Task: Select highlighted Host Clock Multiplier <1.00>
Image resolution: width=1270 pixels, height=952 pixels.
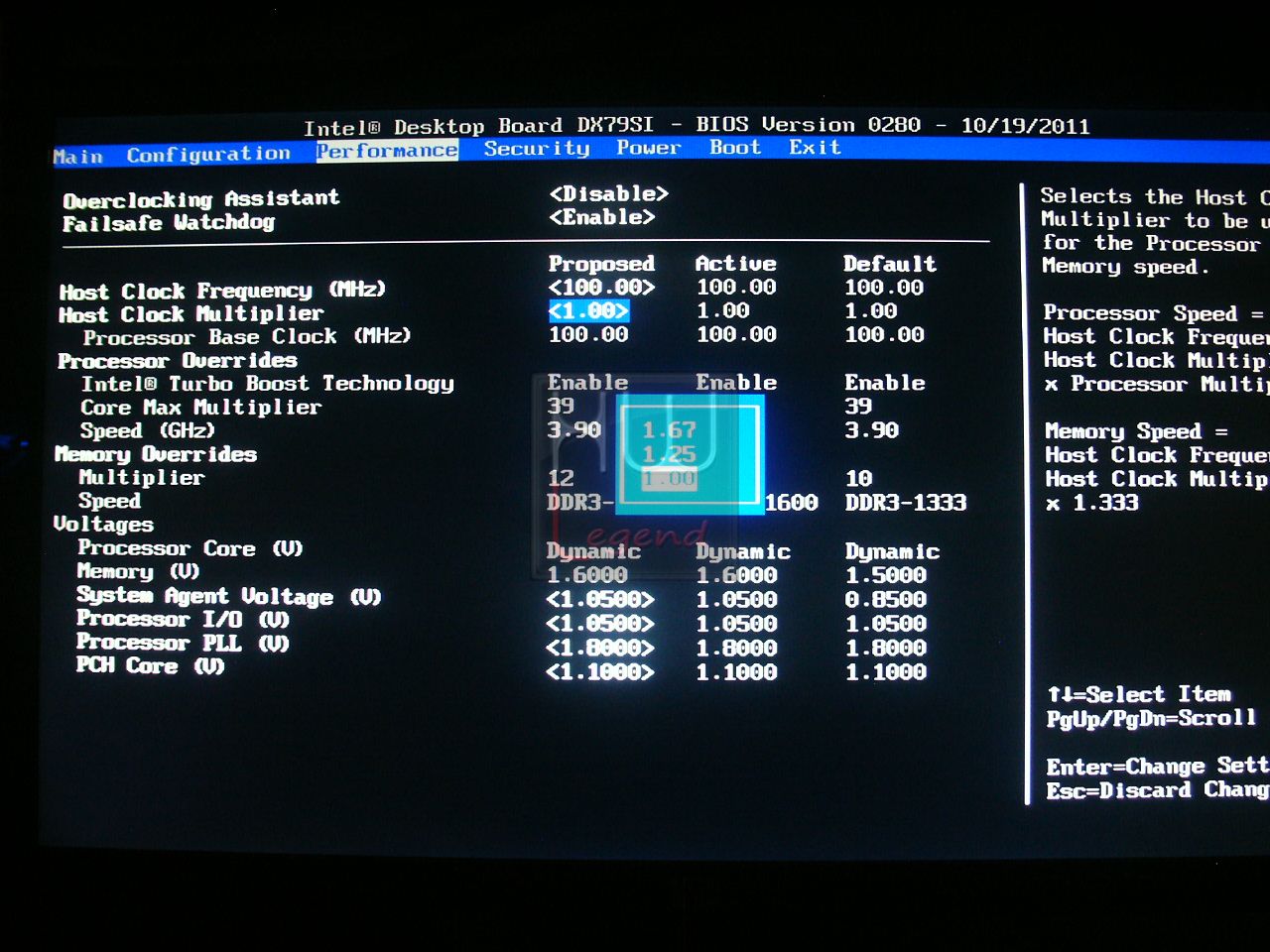Action: [588, 310]
